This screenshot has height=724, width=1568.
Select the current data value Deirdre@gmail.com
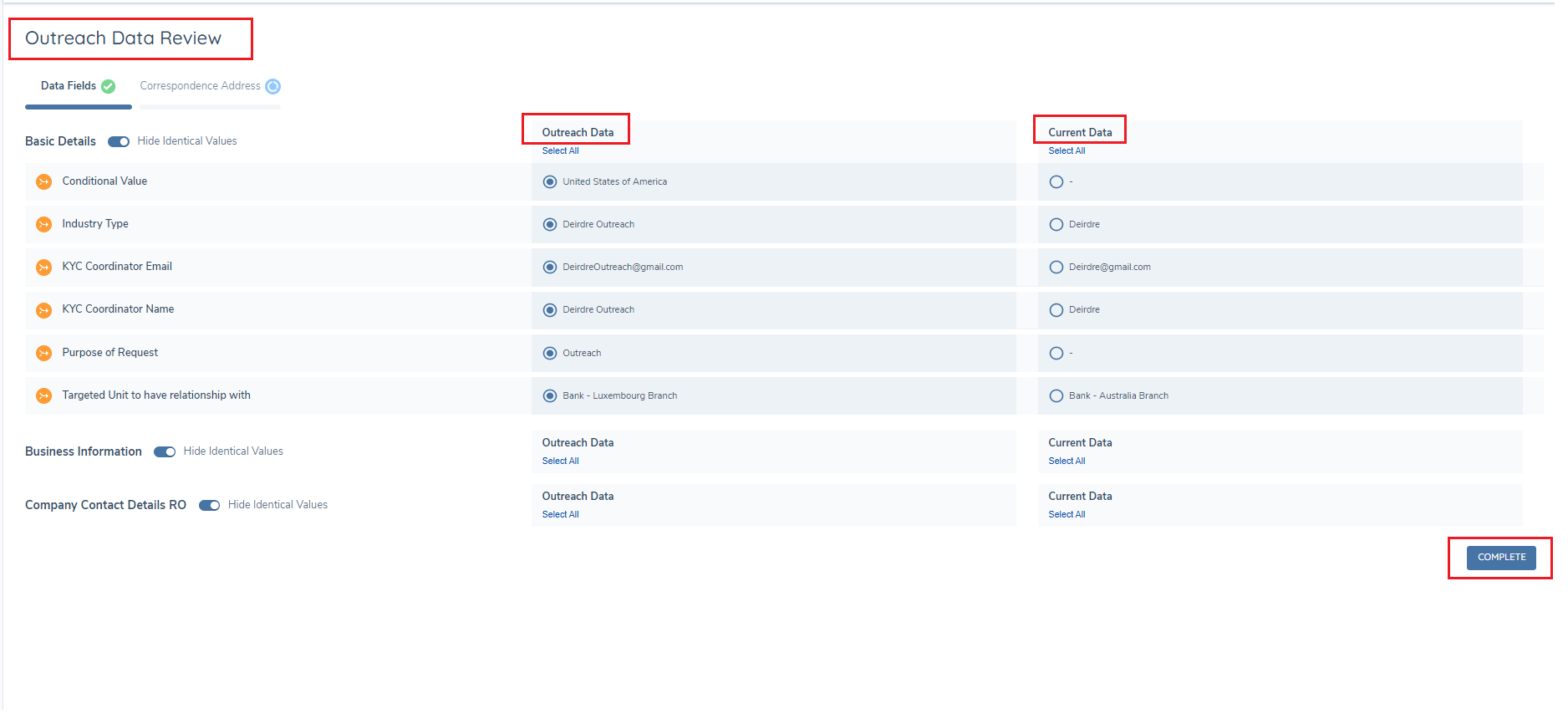coord(1056,268)
